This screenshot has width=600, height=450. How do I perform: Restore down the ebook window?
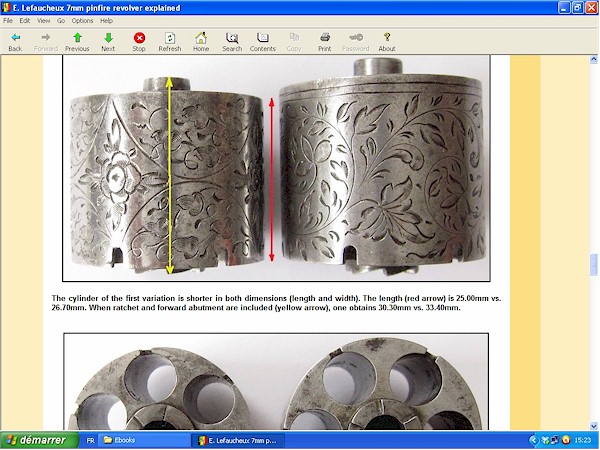(x=578, y=8)
